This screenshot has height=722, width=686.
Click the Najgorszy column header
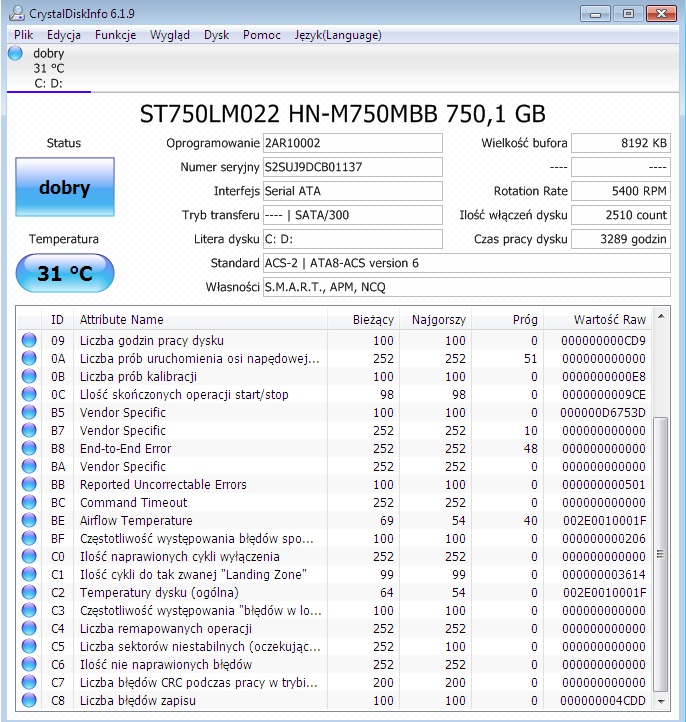coord(435,319)
